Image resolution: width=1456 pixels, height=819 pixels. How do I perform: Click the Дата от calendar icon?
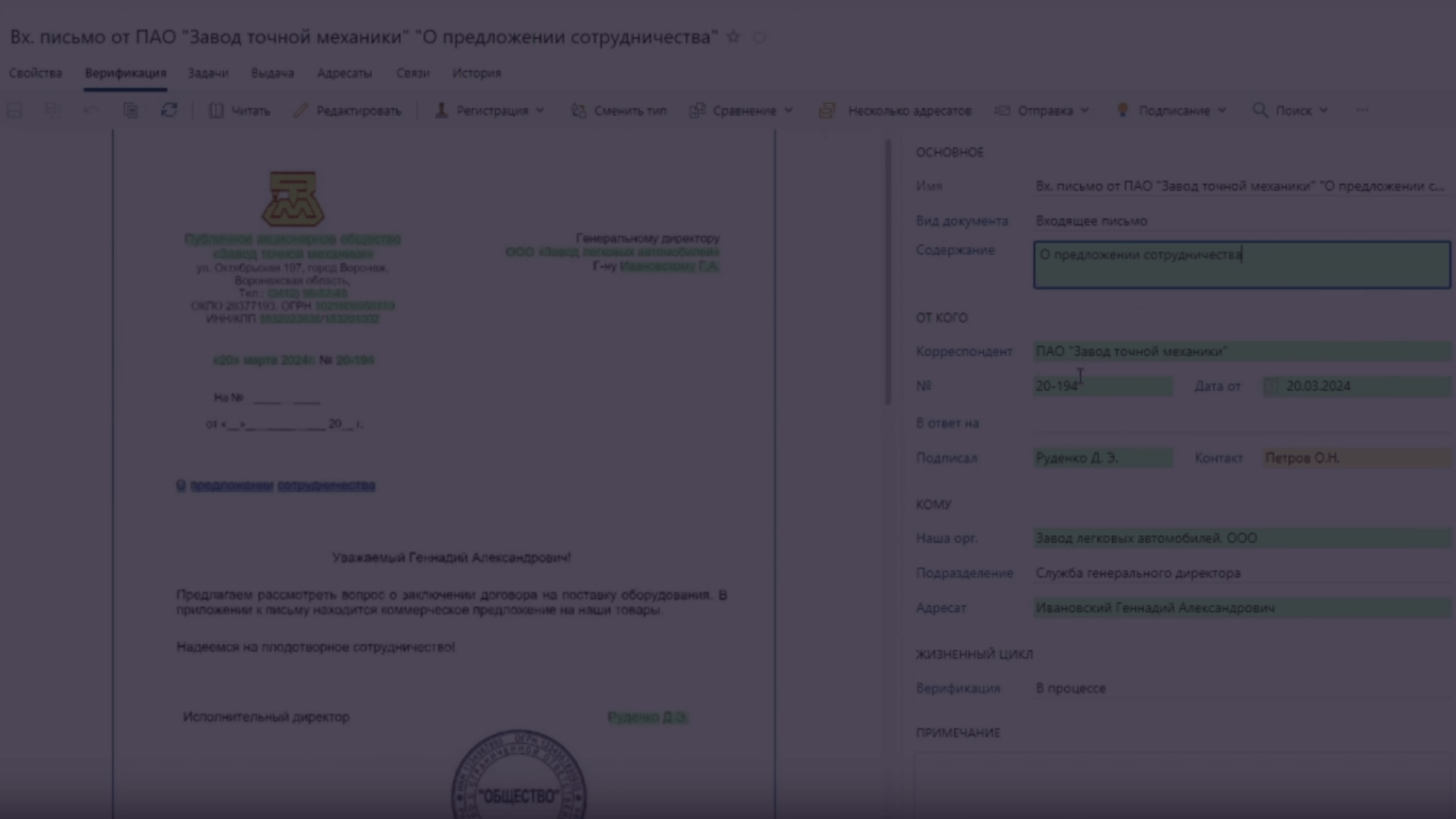(x=1272, y=386)
